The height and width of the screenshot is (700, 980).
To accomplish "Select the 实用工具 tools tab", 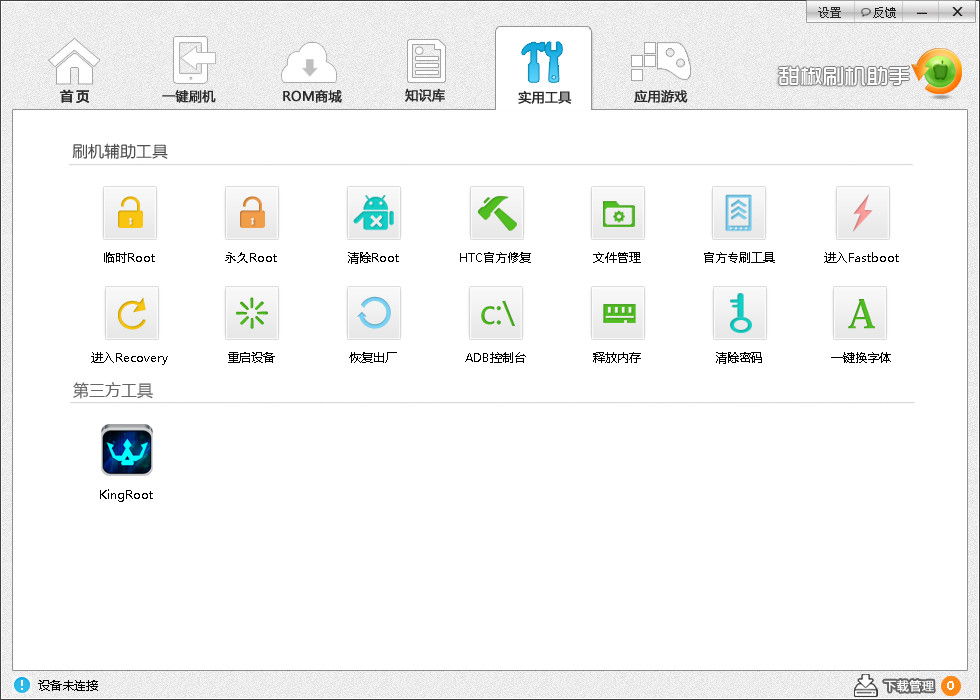I will point(544,69).
